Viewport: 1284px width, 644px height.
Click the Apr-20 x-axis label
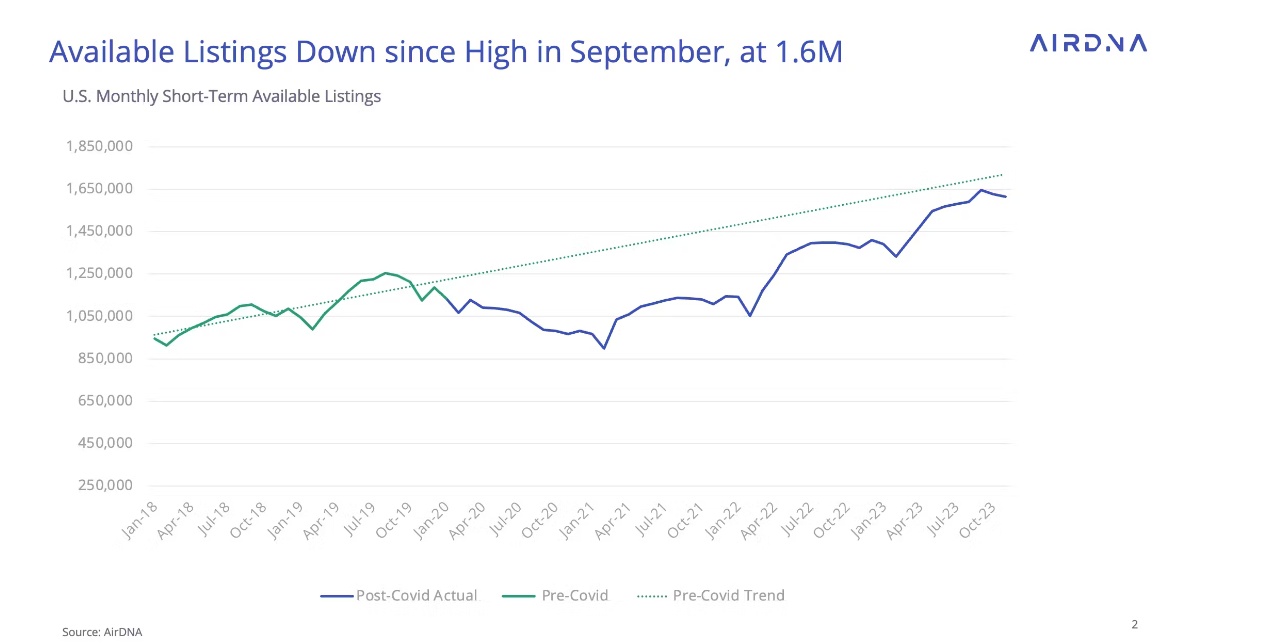click(x=467, y=520)
